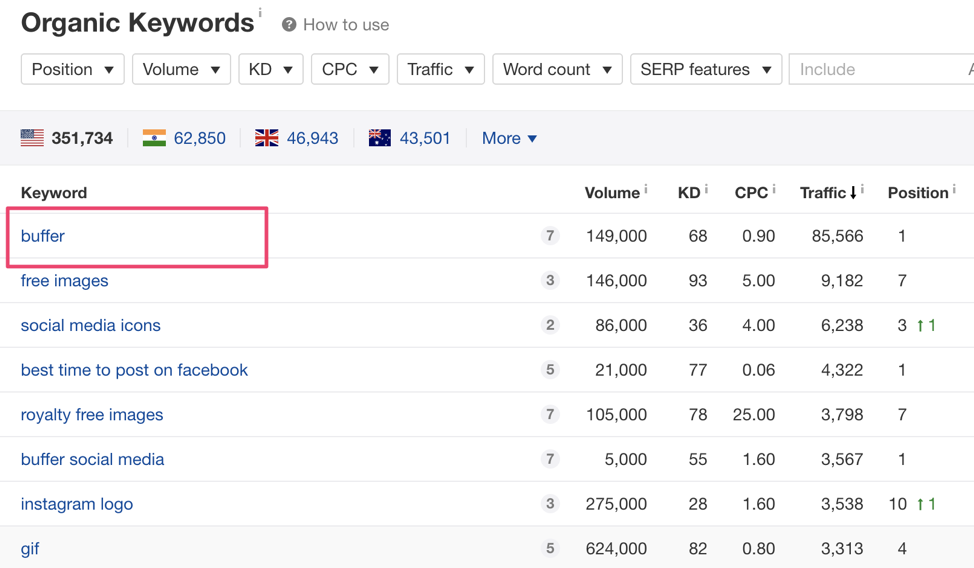Click SERP features badge for instagram logo

[x=550, y=504]
